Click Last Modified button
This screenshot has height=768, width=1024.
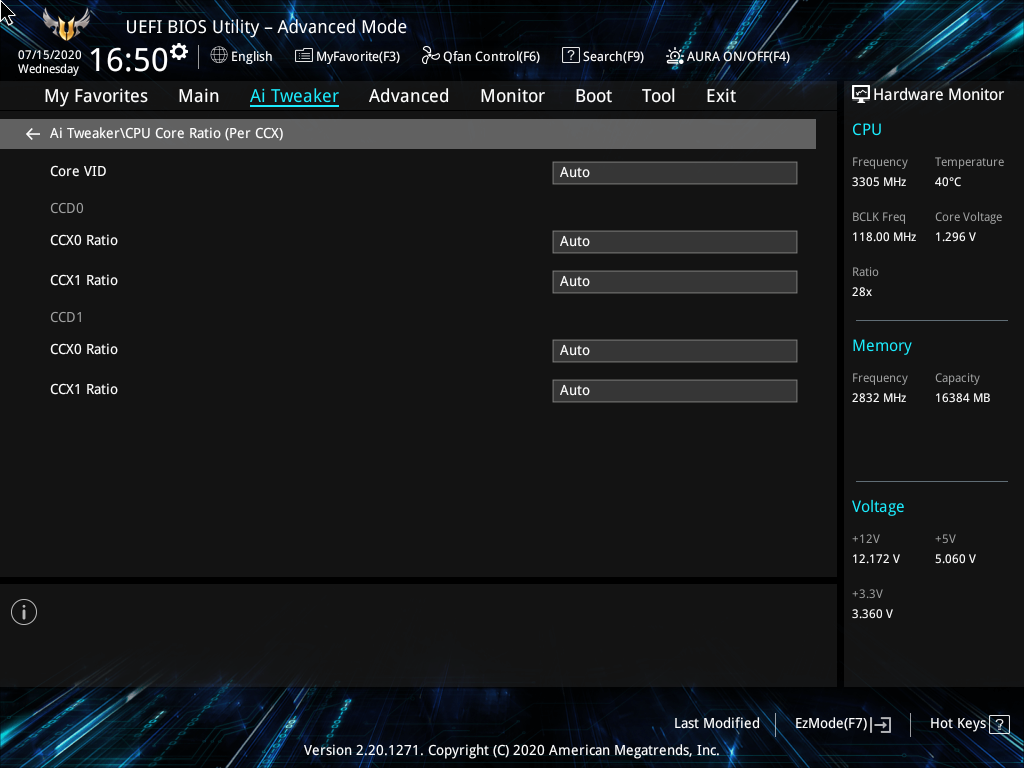716,724
